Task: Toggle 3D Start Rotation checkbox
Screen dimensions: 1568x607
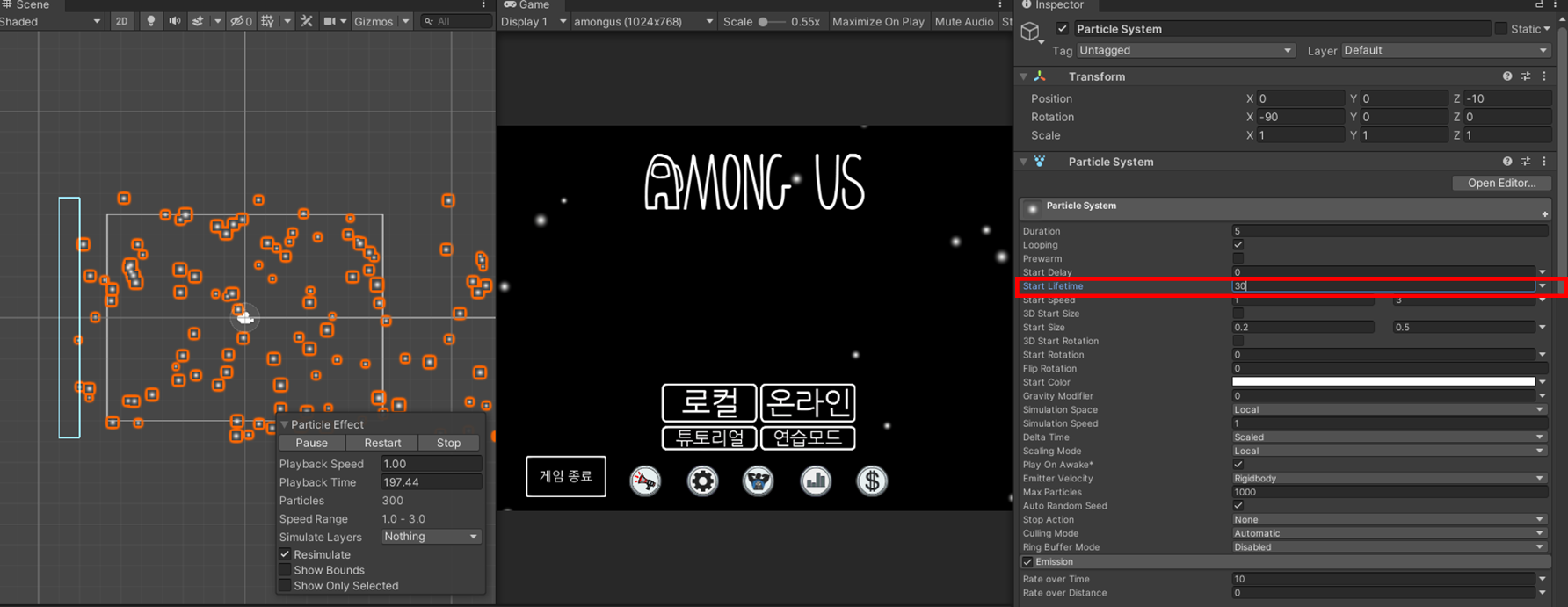Action: coord(1238,341)
